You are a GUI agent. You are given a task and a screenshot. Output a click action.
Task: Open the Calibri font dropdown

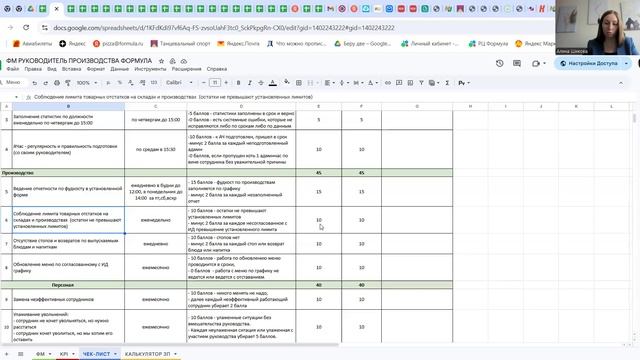click(179, 83)
